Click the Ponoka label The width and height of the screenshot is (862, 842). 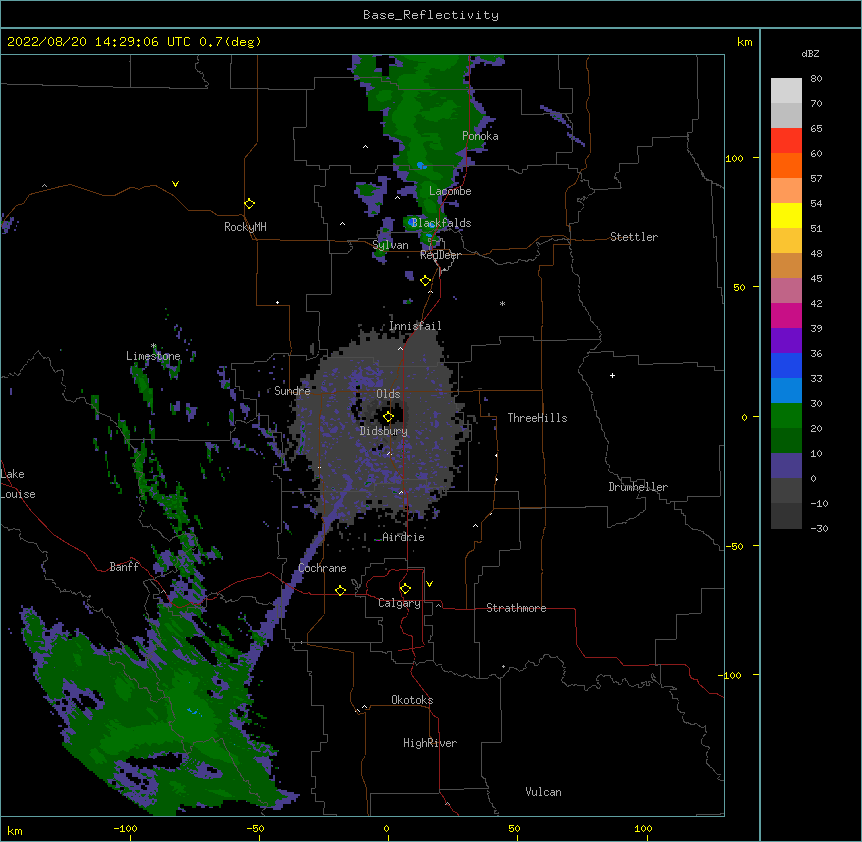[x=480, y=136]
